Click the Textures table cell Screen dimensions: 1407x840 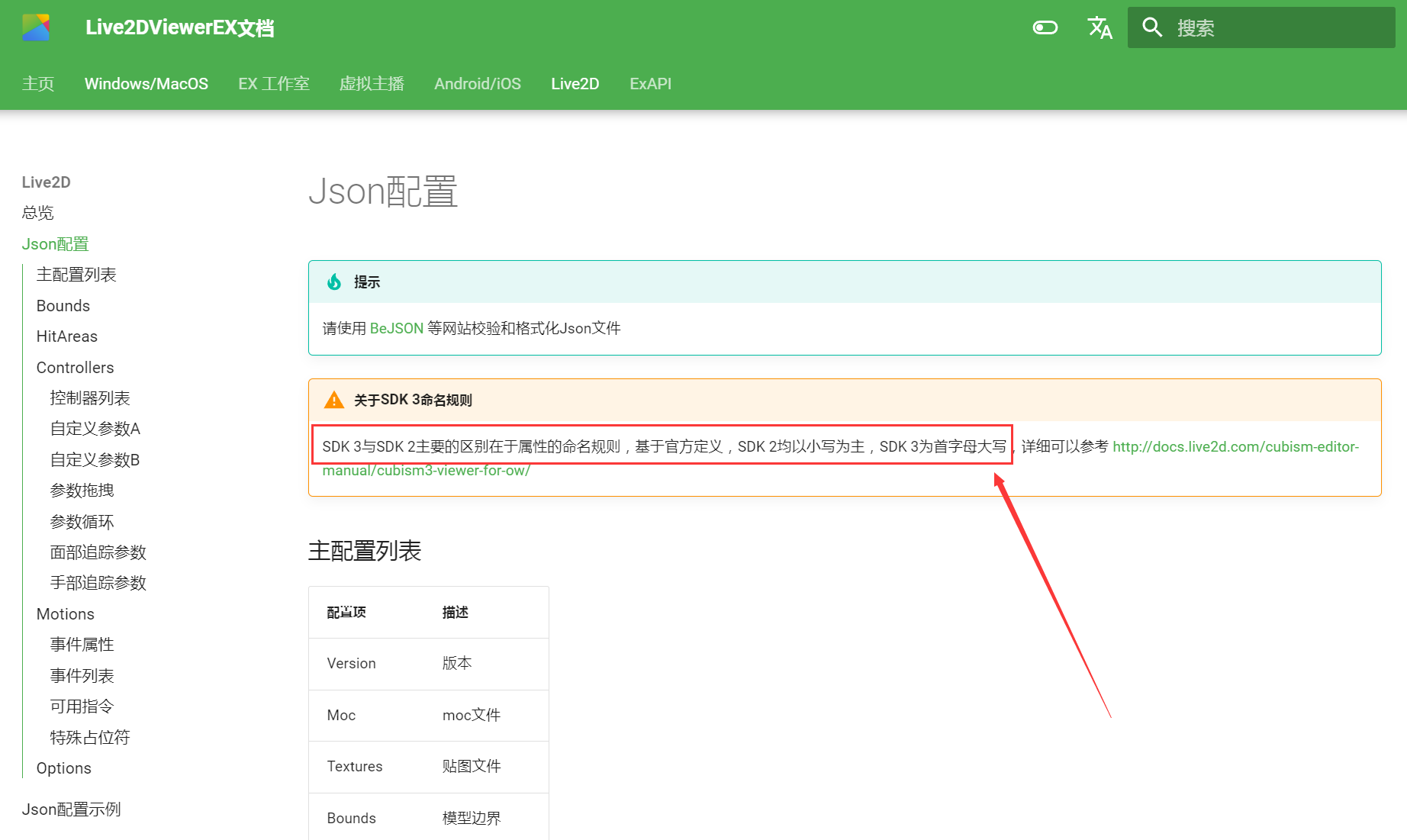click(x=355, y=767)
